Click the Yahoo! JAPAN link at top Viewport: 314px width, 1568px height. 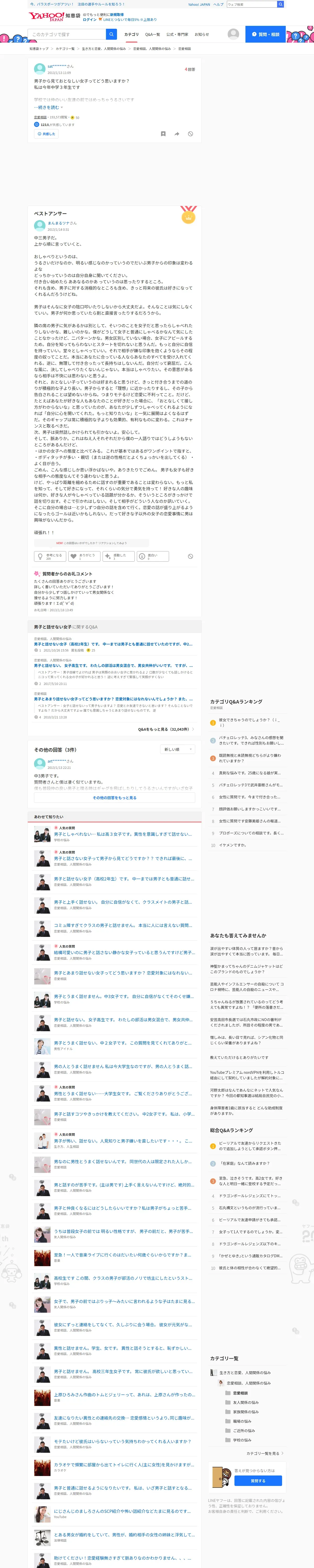point(199,4)
